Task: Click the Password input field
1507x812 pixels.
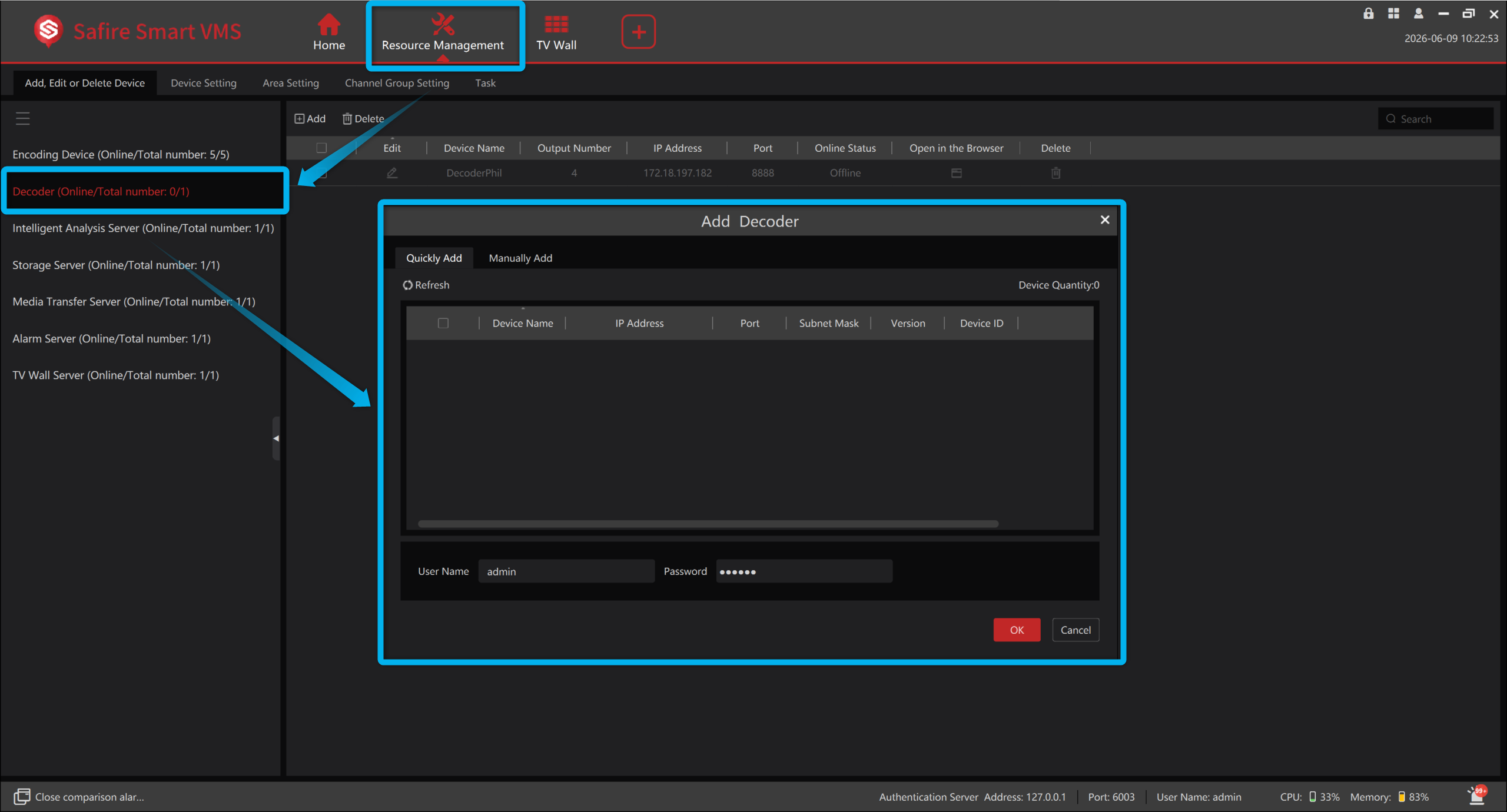Action: (804, 571)
